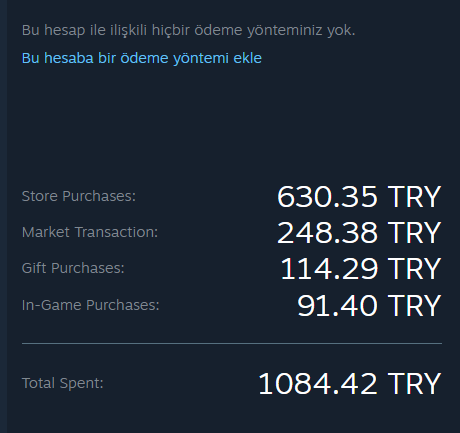460x433 pixels.
Task: Click TRY currency code beside 91.40
Action: pyautogui.click(x=414, y=306)
